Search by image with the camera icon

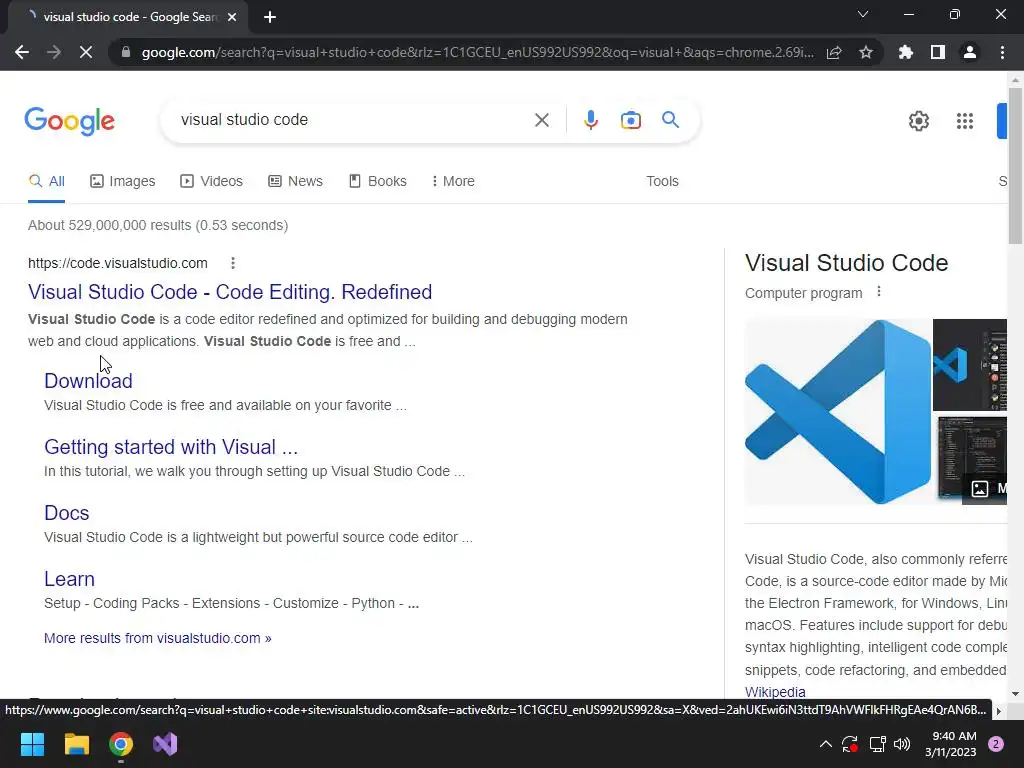[631, 120]
